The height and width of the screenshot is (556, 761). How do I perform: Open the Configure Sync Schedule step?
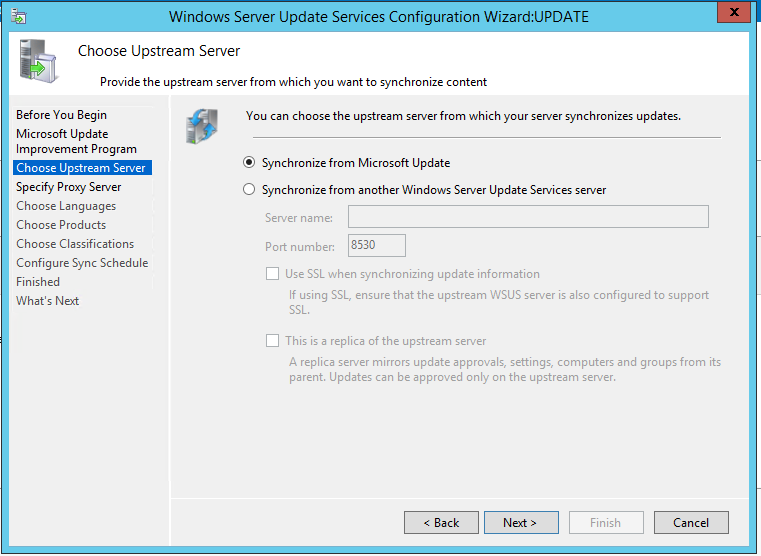pyautogui.click(x=82, y=262)
